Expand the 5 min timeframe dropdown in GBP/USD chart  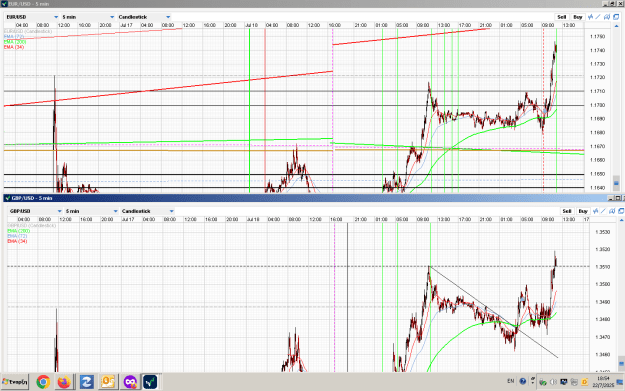tap(116, 211)
